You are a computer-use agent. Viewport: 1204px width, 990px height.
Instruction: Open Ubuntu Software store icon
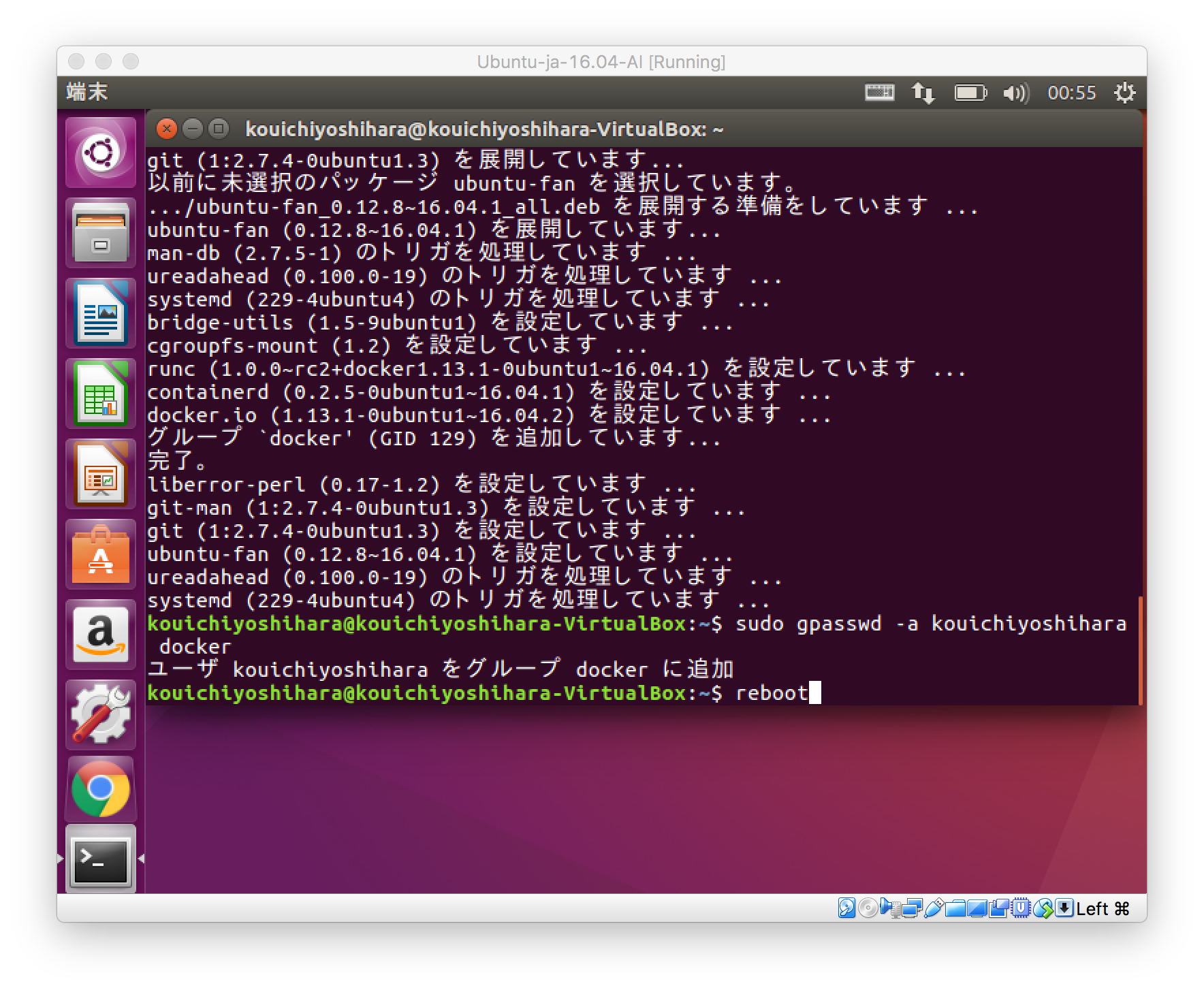point(101,554)
